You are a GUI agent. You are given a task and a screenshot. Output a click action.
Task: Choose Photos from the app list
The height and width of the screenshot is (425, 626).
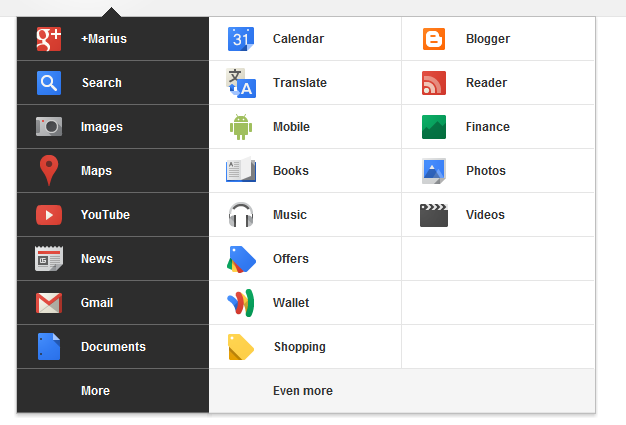498,171
